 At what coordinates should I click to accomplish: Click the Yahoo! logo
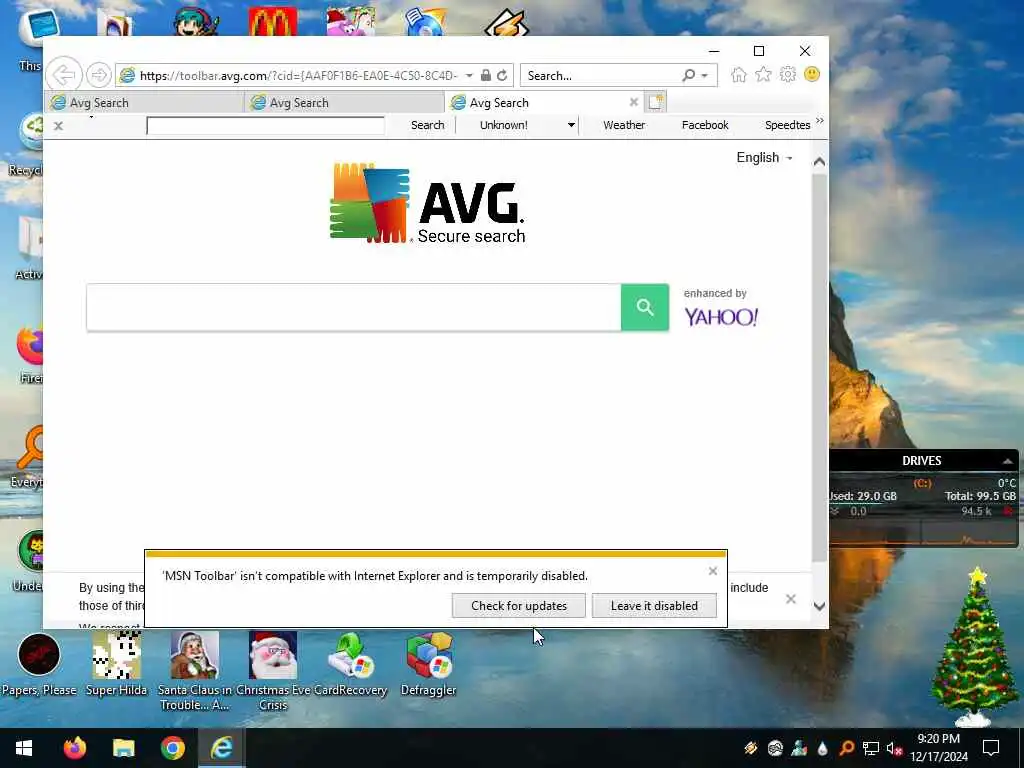721,317
